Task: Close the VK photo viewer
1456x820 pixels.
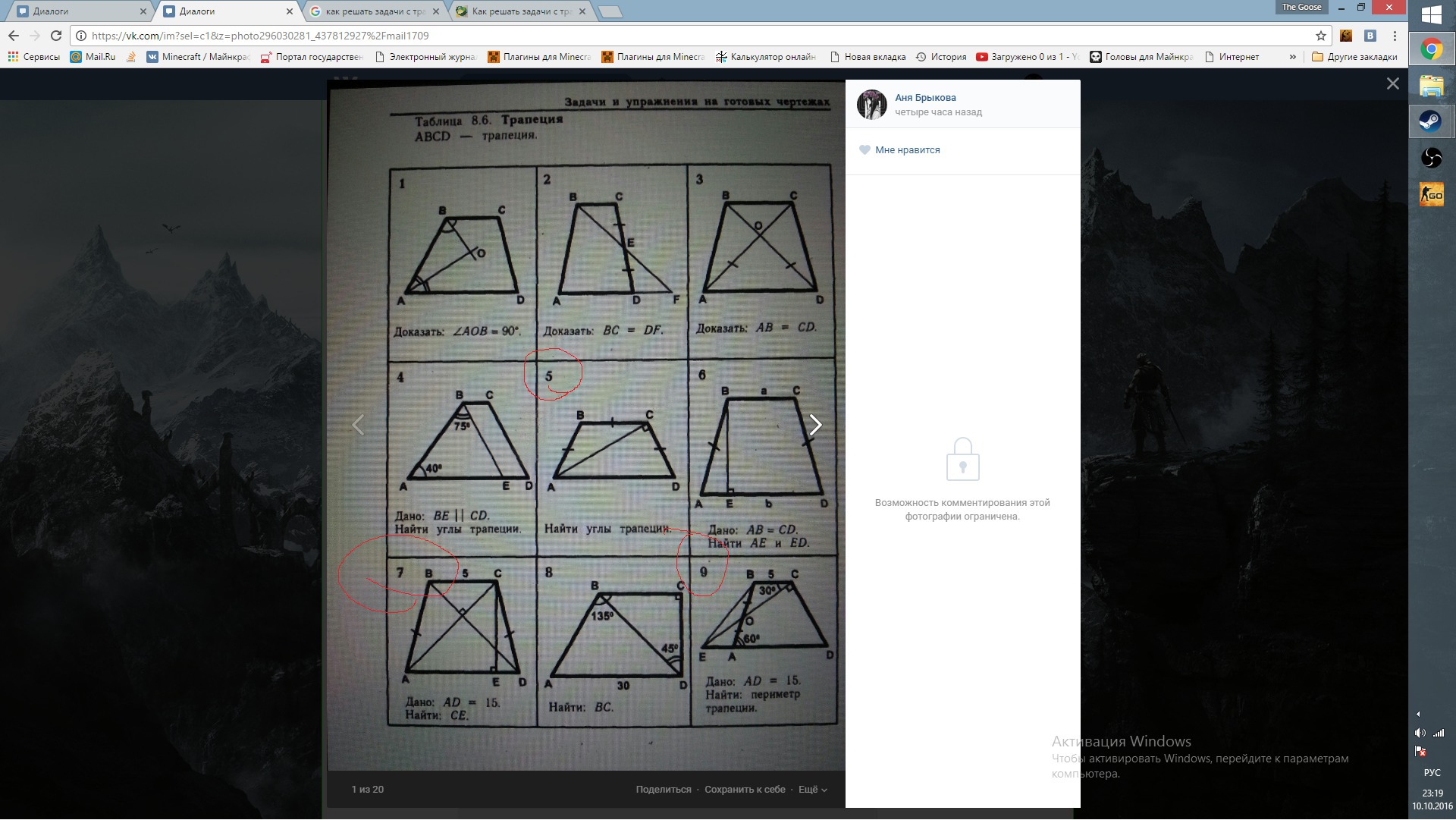Action: click(x=1393, y=83)
